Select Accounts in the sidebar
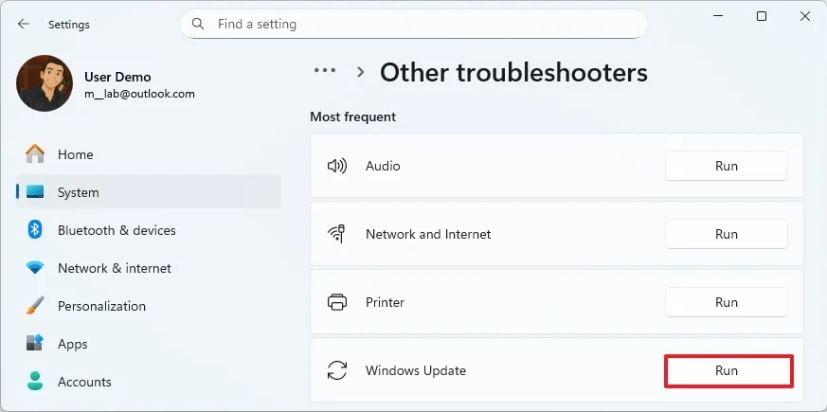 click(84, 382)
